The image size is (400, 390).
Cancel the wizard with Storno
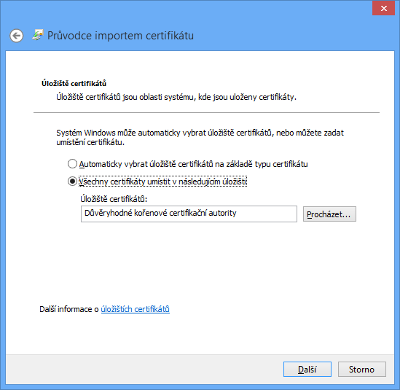(362, 369)
